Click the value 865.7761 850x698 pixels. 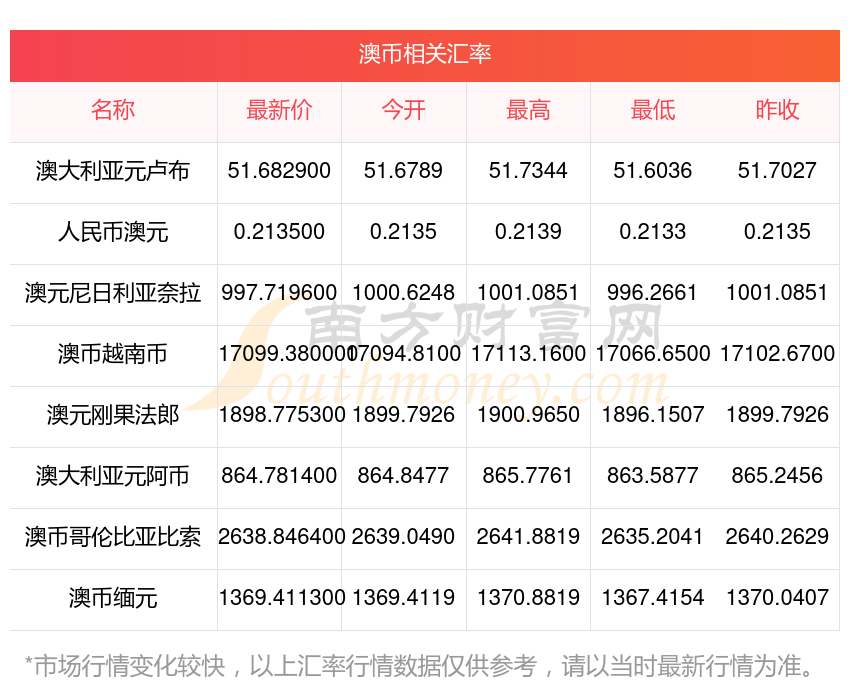tap(528, 476)
